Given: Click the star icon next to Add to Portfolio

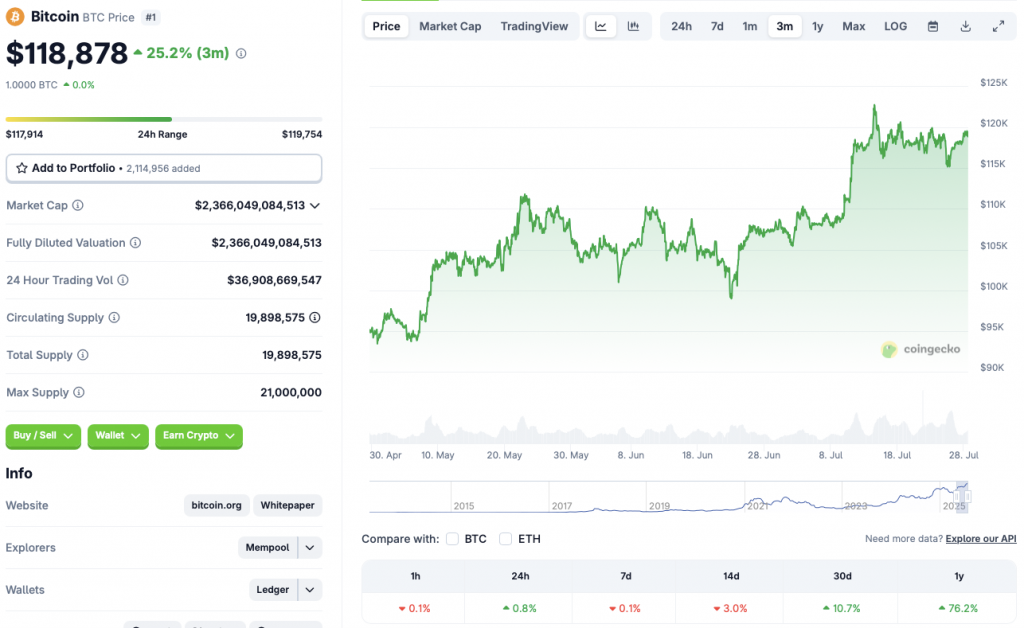Looking at the screenshot, I should coord(20,168).
